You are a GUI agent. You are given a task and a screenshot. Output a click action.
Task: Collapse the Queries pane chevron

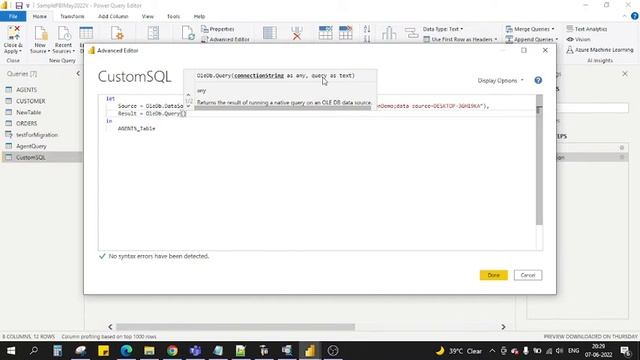pos(78,73)
